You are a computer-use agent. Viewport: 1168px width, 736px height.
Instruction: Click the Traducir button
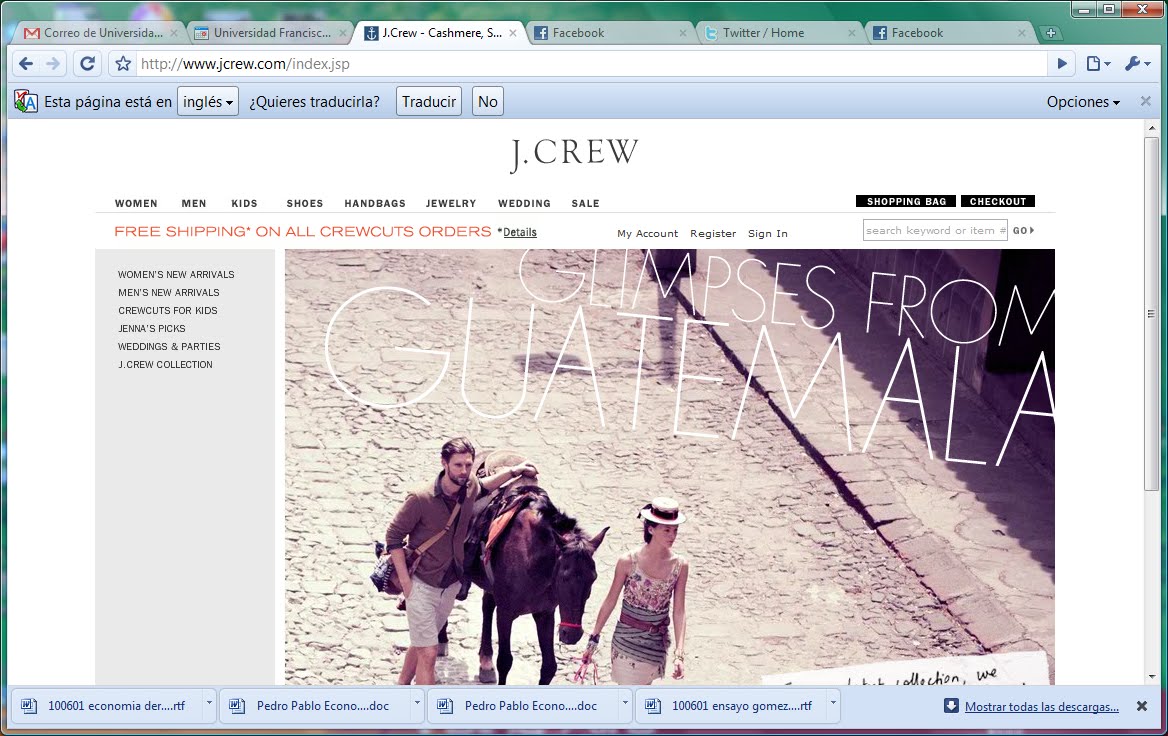tap(429, 101)
